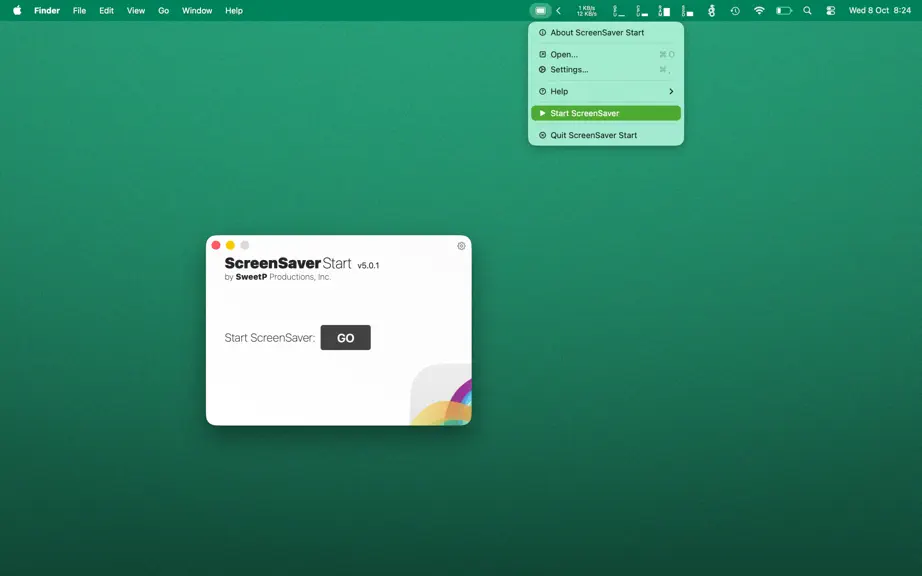Click the ScreenSaver Start title text

[288, 263]
